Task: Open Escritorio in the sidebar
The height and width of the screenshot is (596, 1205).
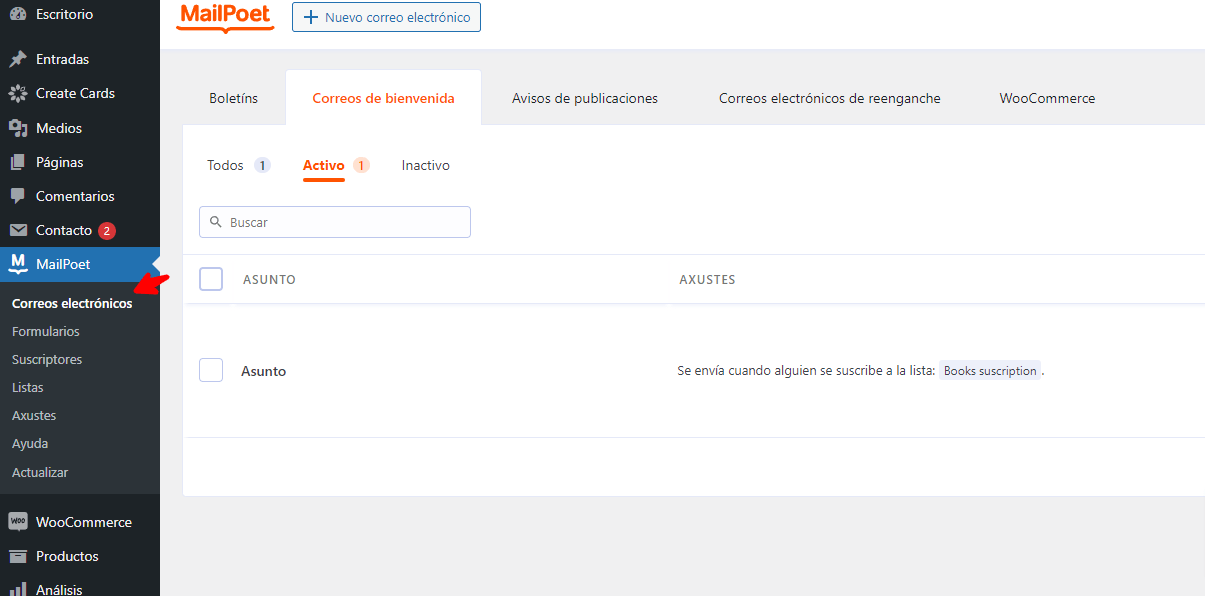Action: [x=64, y=14]
